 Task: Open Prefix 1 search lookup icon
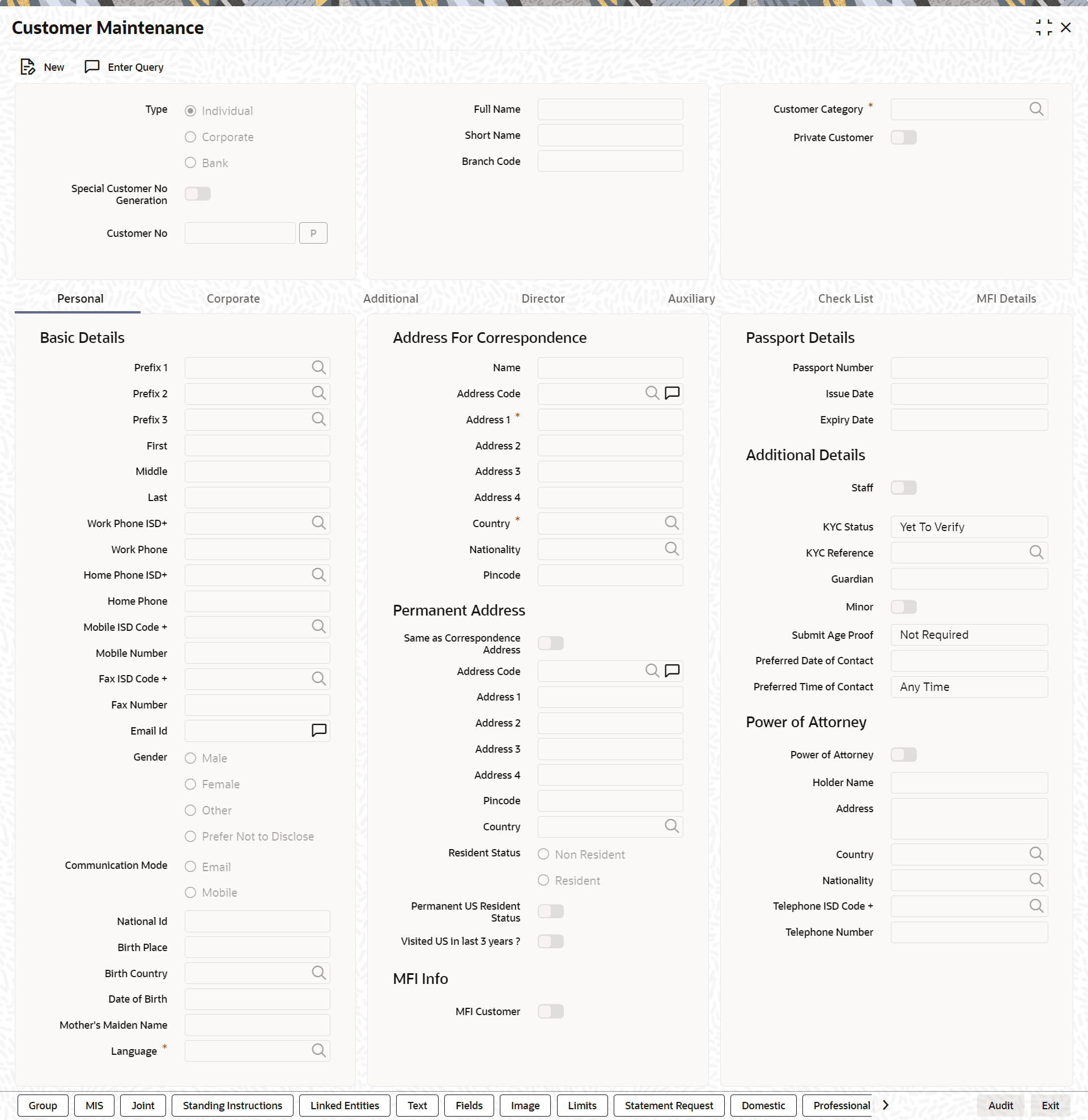click(319, 367)
